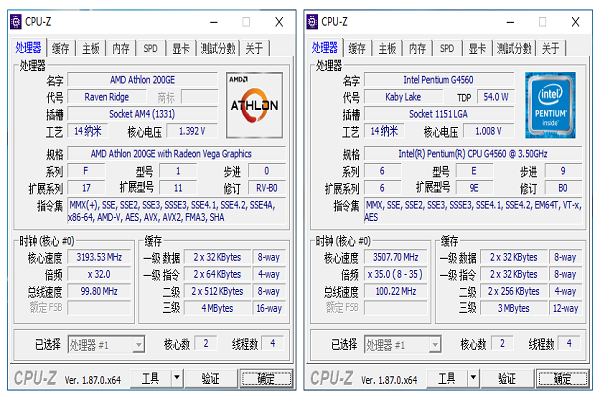Screen dimensions: 600x400
Task: Click the Intel Pentium G4560 name field
Action: 439,80
